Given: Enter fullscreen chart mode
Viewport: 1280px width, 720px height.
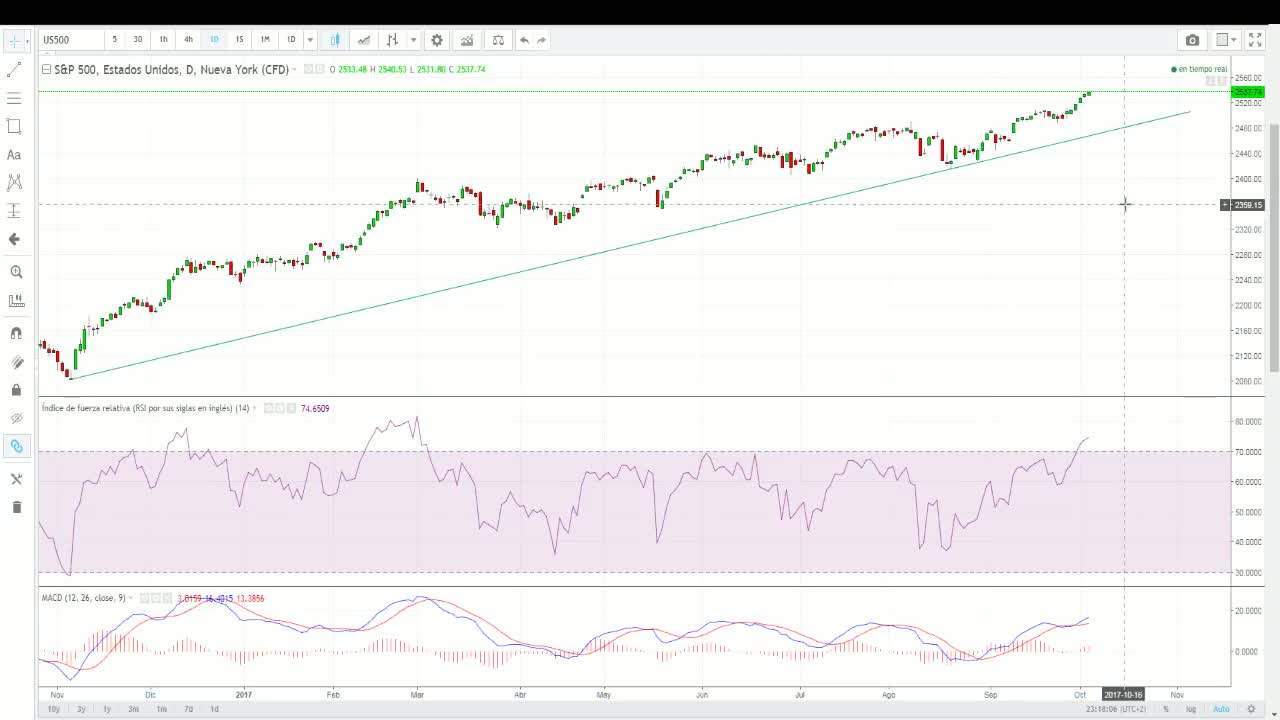Looking at the screenshot, I should point(1256,40).
